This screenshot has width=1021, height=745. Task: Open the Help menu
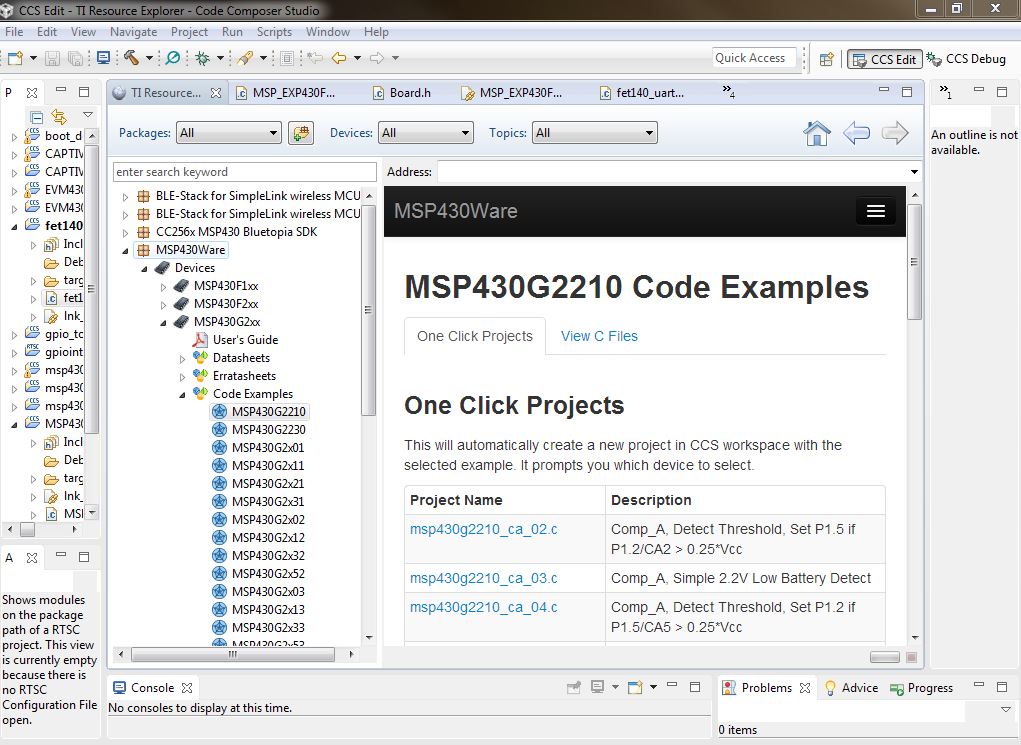point(376,32)
